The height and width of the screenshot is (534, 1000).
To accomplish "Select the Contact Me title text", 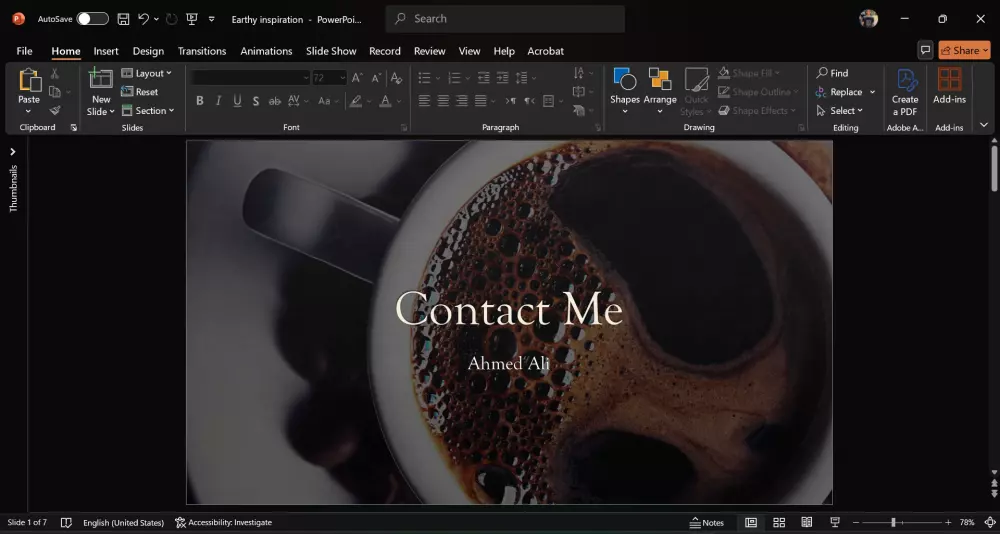I will (509, 309).
